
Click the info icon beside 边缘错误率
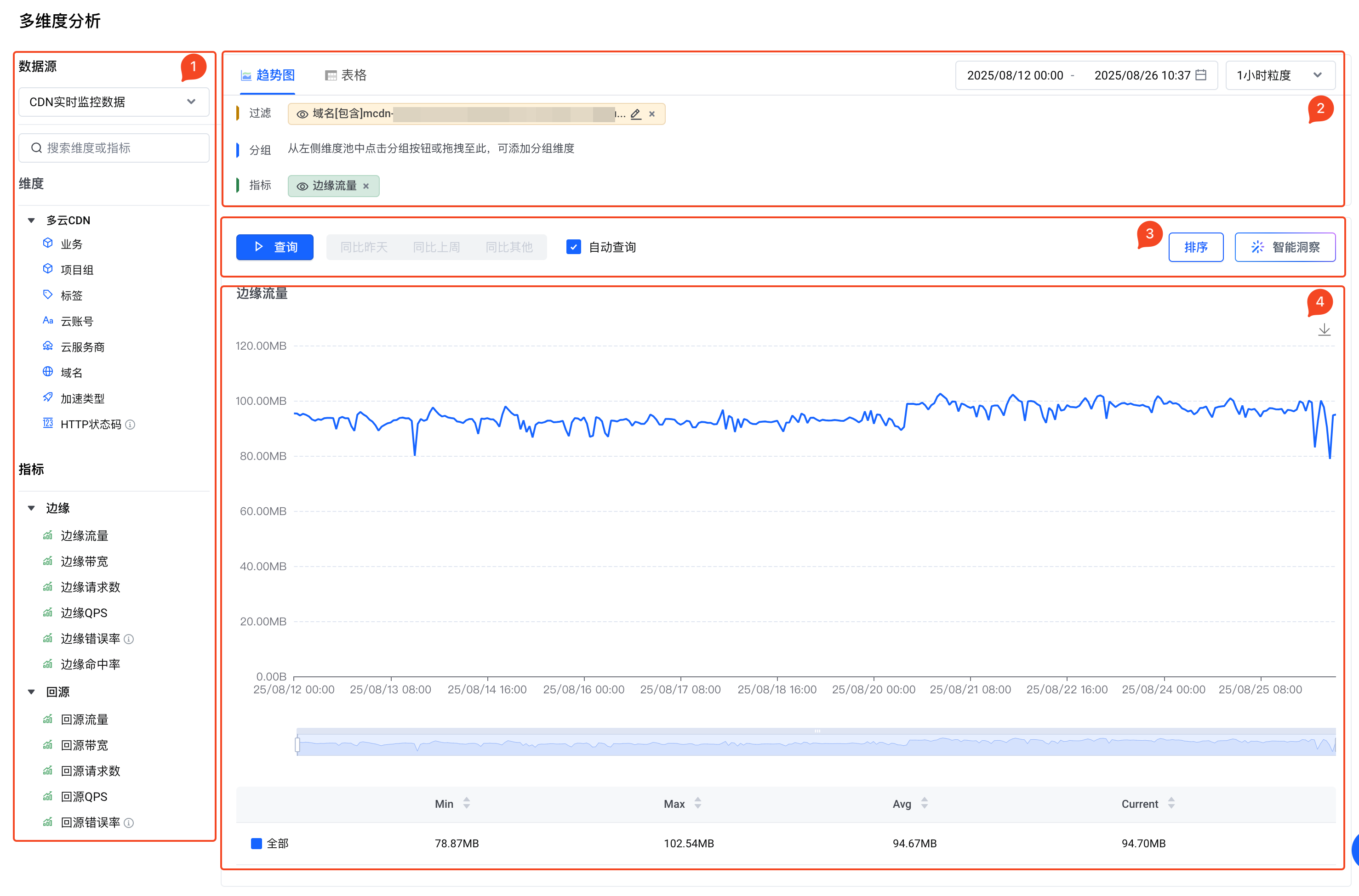129,639
